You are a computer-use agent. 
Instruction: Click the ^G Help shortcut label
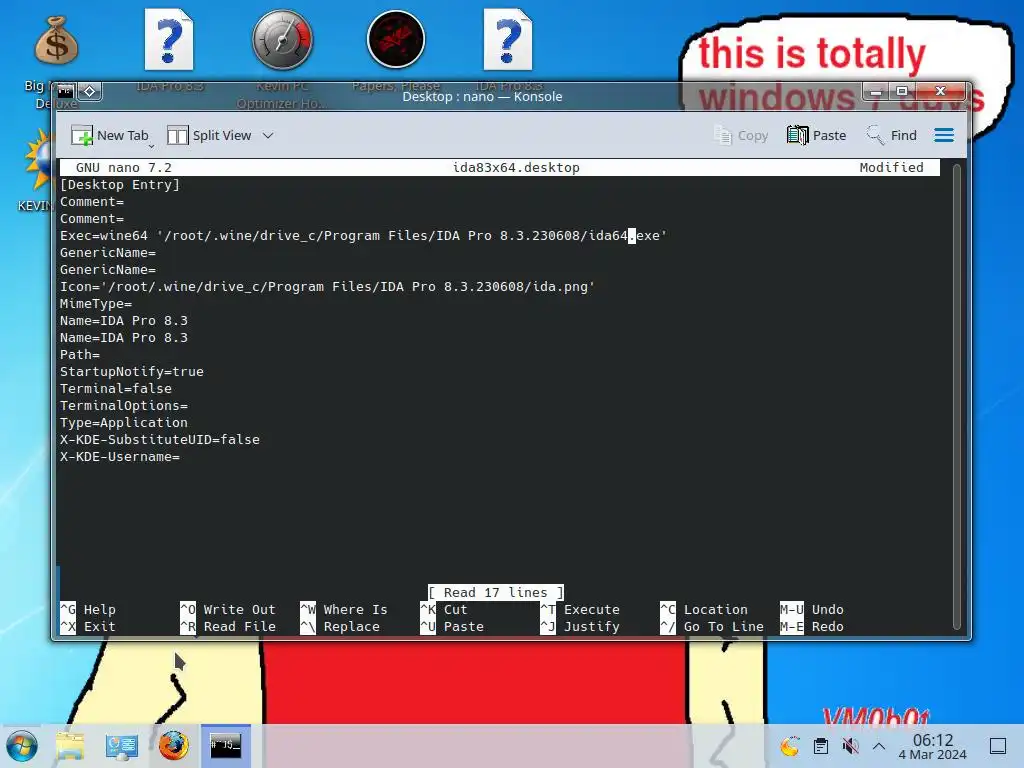tap(88, 609)
